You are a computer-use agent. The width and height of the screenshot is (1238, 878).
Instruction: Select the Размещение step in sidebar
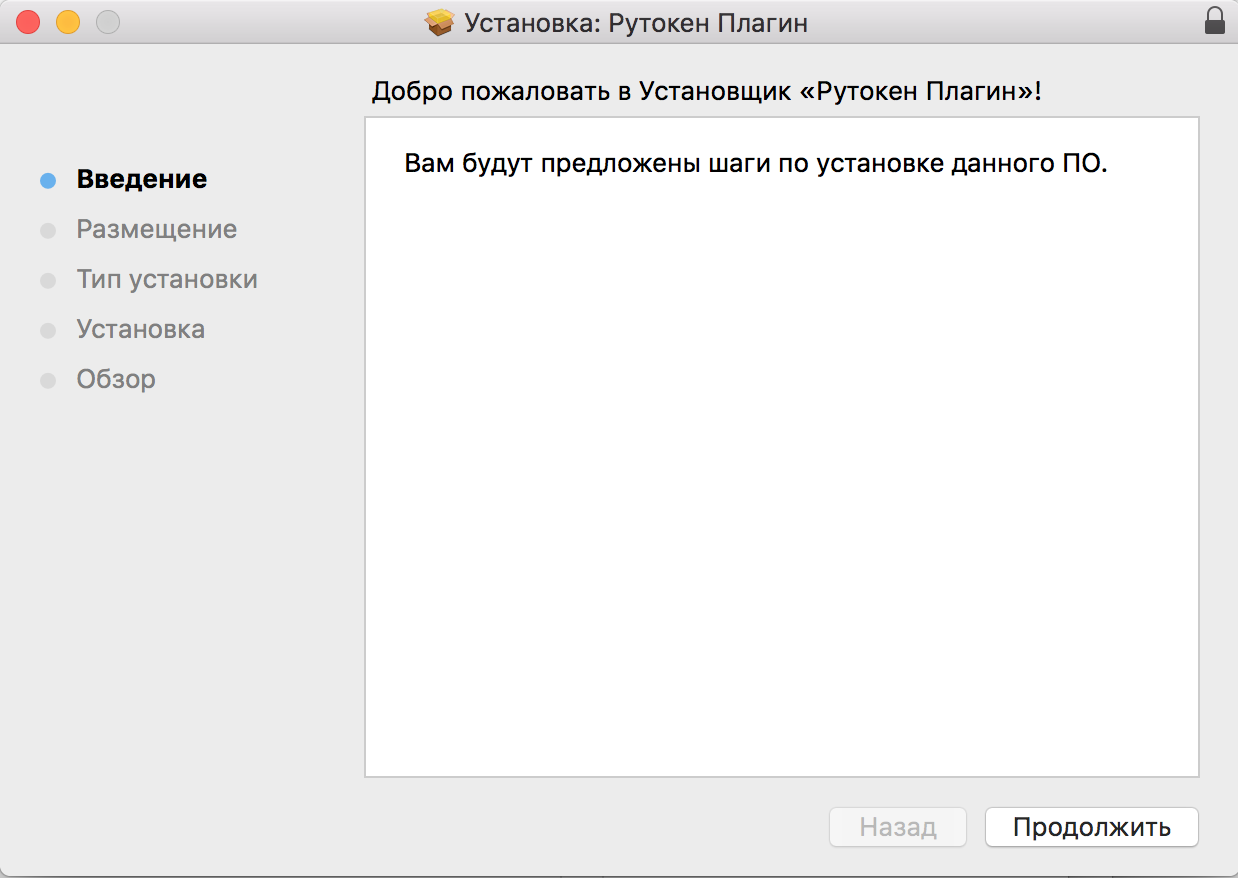pyautogui.click(x=157, y=230)
